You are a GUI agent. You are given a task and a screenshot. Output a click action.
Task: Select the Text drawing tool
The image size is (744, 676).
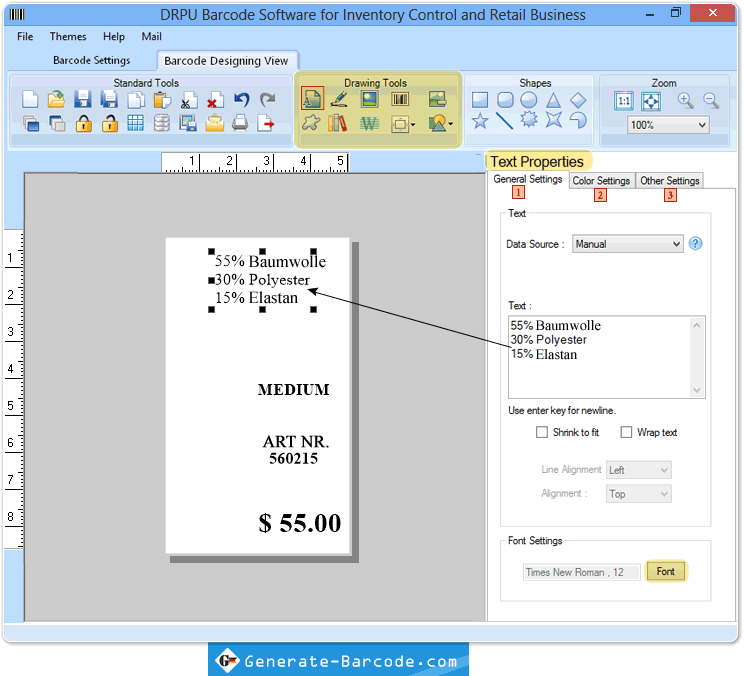pos(312,98)
